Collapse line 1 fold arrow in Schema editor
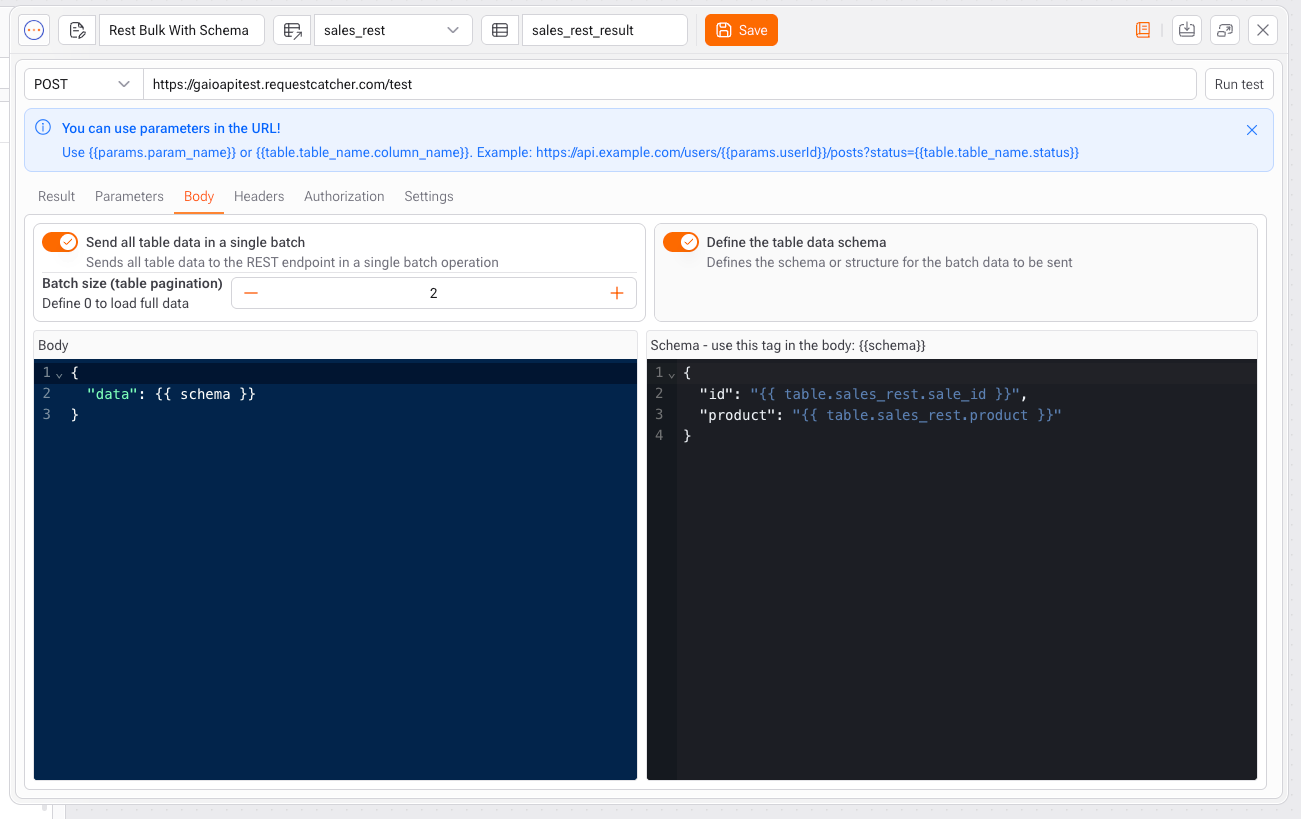Screen dimensions: 1301x819 tap(671, 373)
